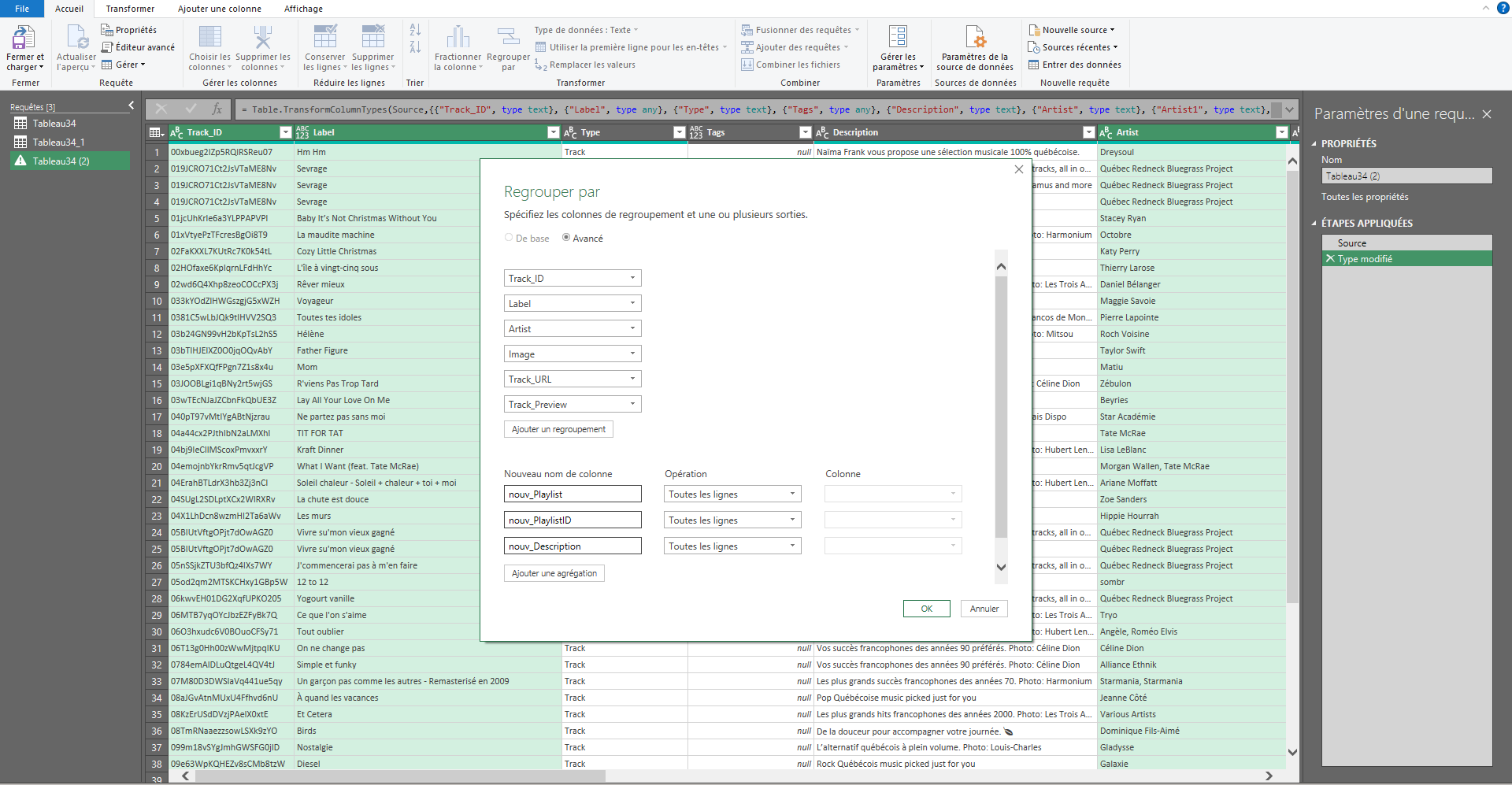
Task: Click Fermer et charger icon
Action: tap(24, 37)
